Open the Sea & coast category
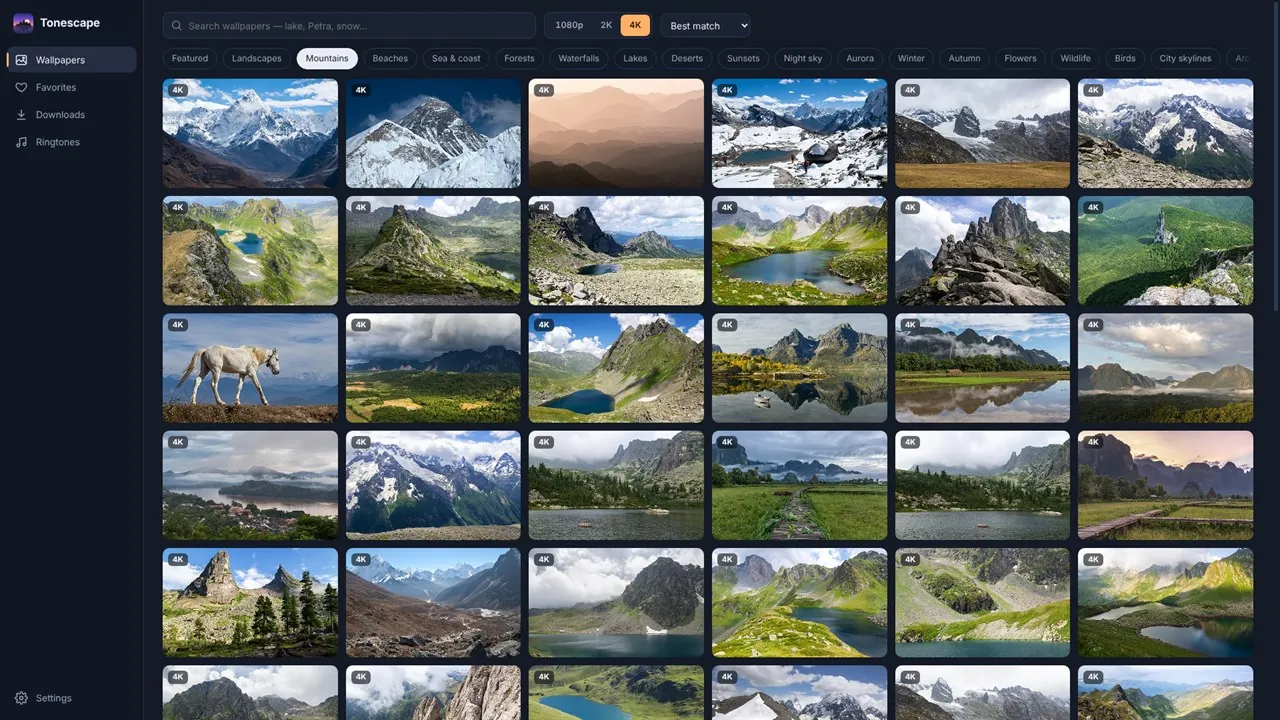The height and width of the screenshot is (720, 1280). coord(456,58)
